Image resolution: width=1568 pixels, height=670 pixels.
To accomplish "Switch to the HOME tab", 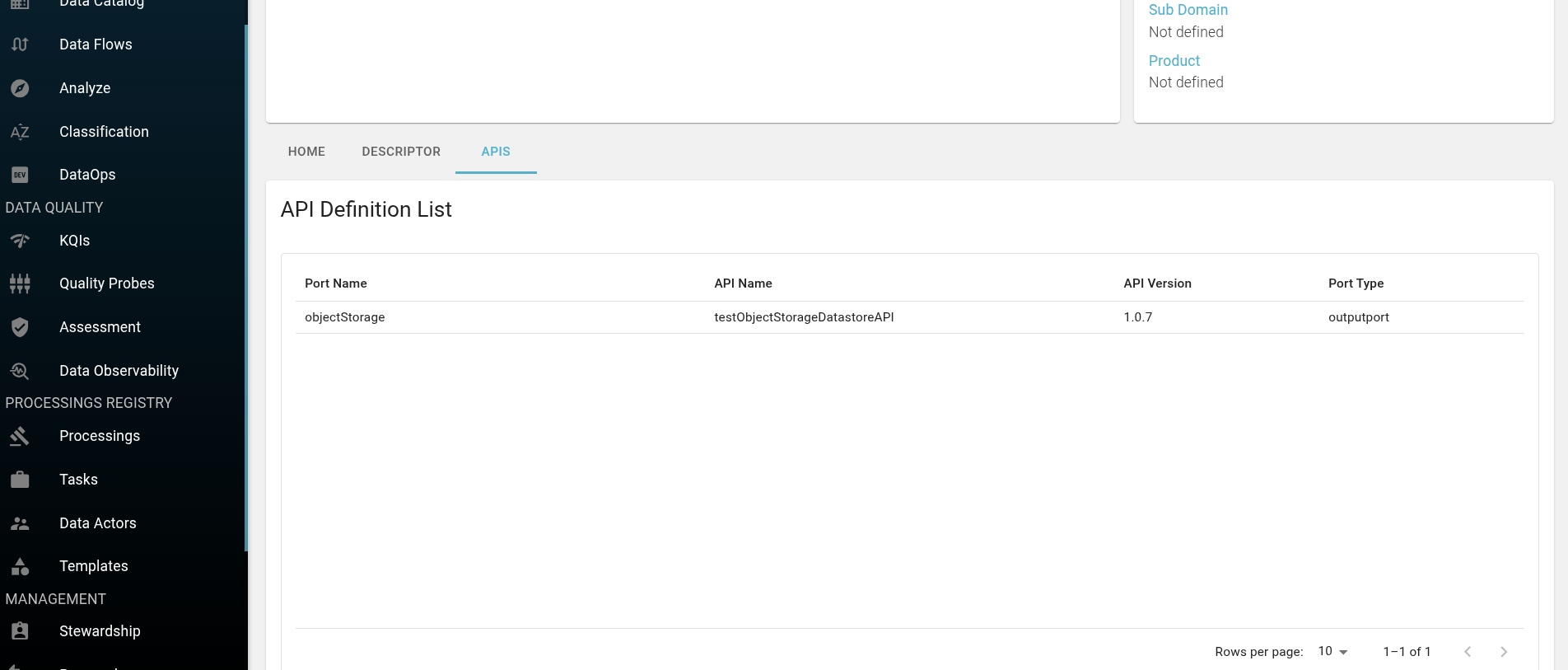I will 306,152.
